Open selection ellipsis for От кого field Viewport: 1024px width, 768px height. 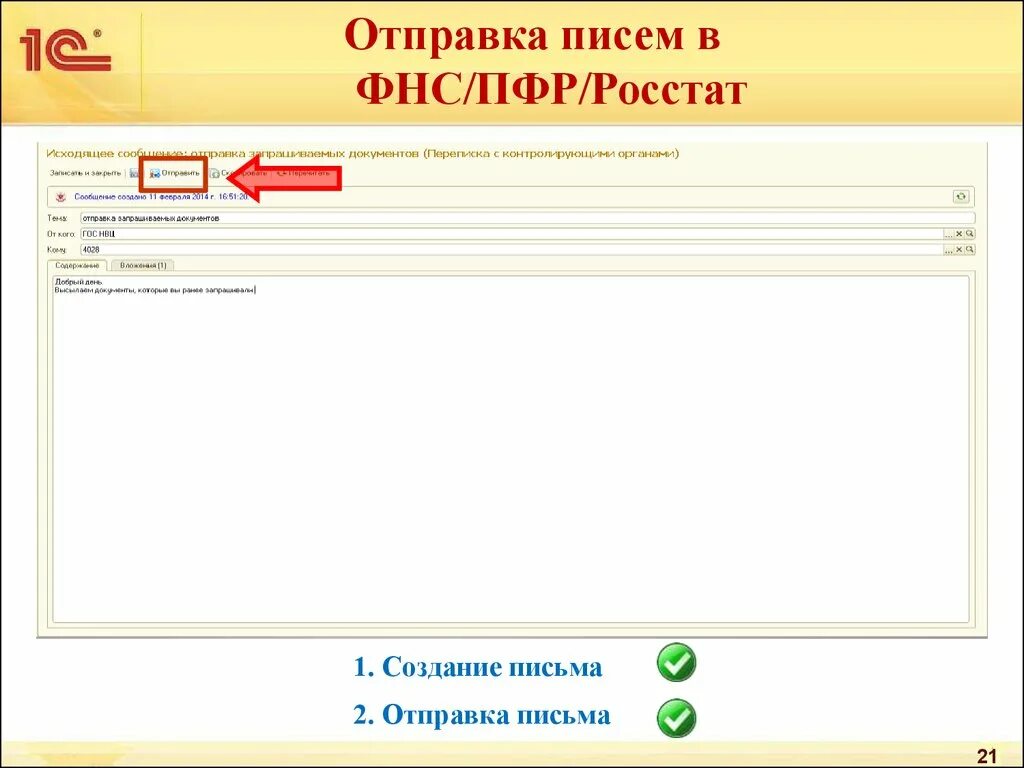(x=948, y=234)
